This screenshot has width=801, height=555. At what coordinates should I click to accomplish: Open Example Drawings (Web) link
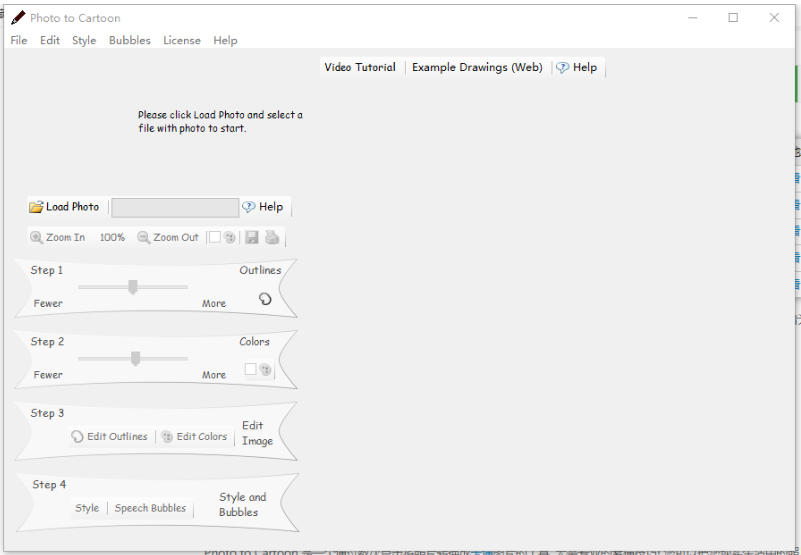click(x=477, y=68)
